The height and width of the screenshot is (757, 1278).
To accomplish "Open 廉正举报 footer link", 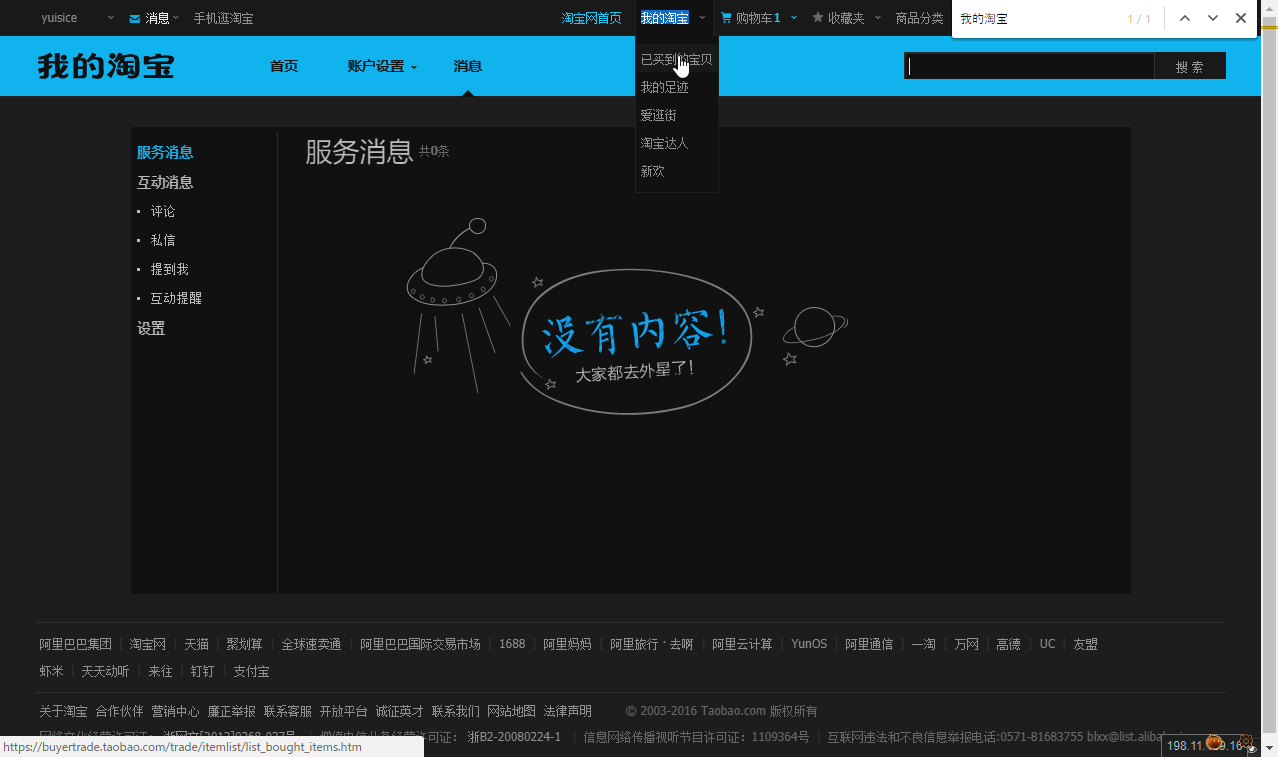I will [231, 711].
